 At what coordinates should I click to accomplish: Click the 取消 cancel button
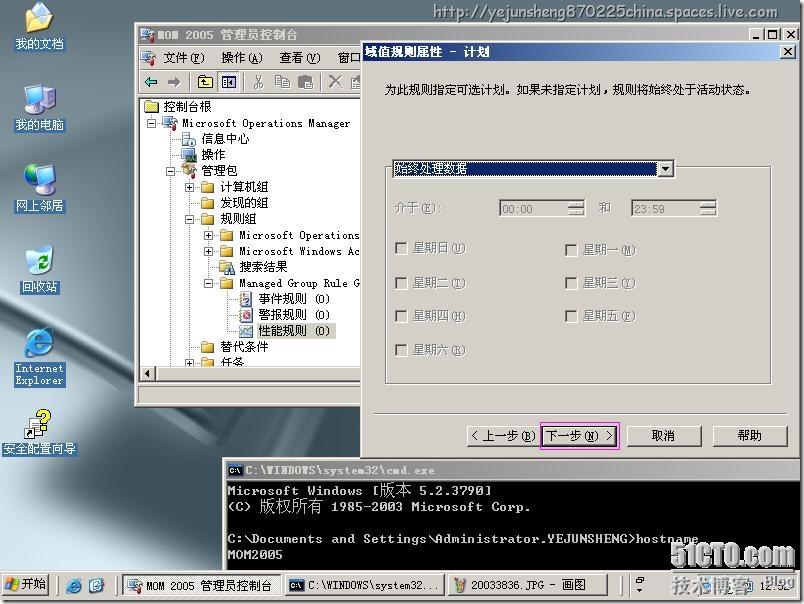click(664, 436)
